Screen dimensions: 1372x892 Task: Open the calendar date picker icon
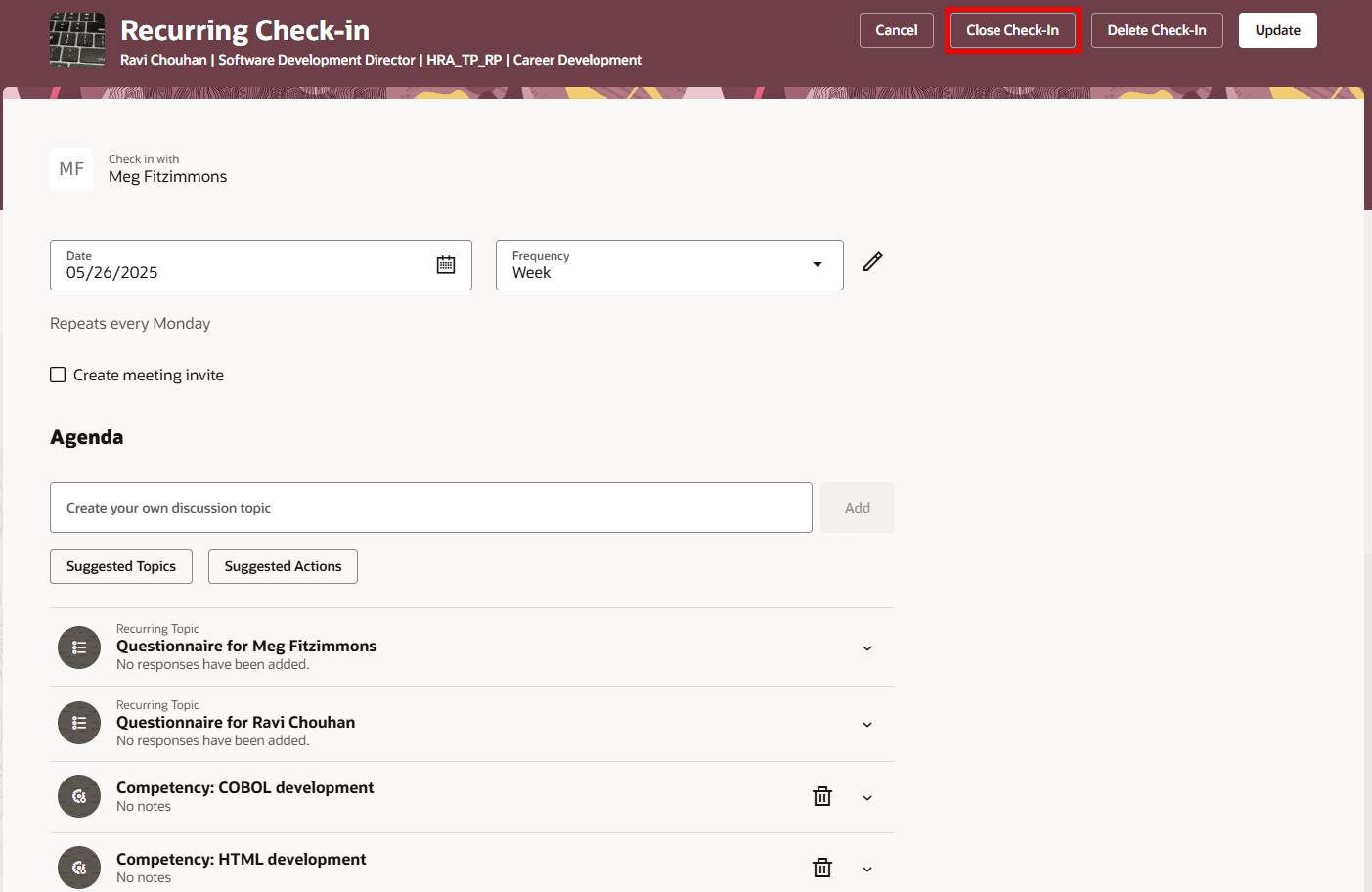(446, 264)
